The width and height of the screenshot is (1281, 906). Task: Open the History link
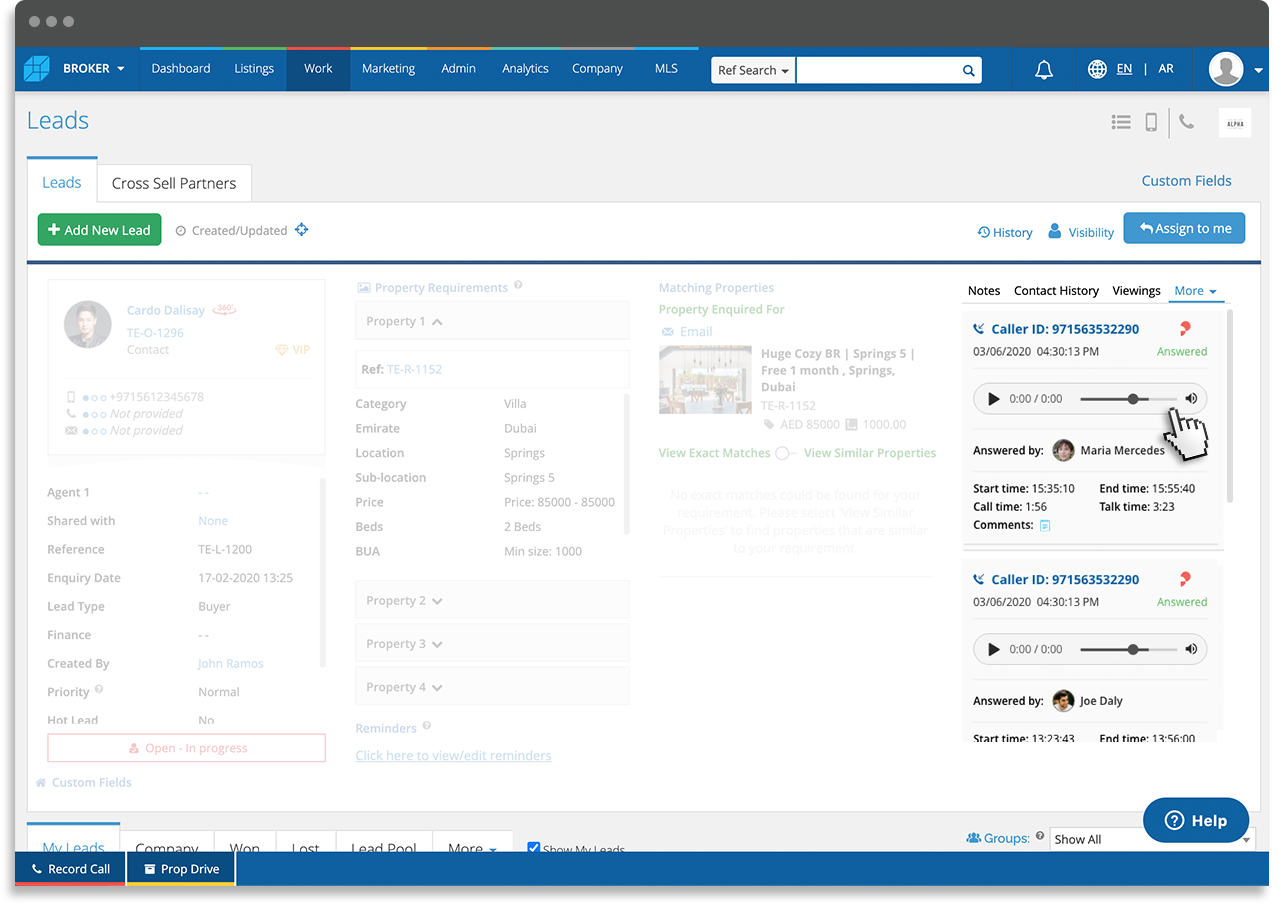(x=1005, y=232)
